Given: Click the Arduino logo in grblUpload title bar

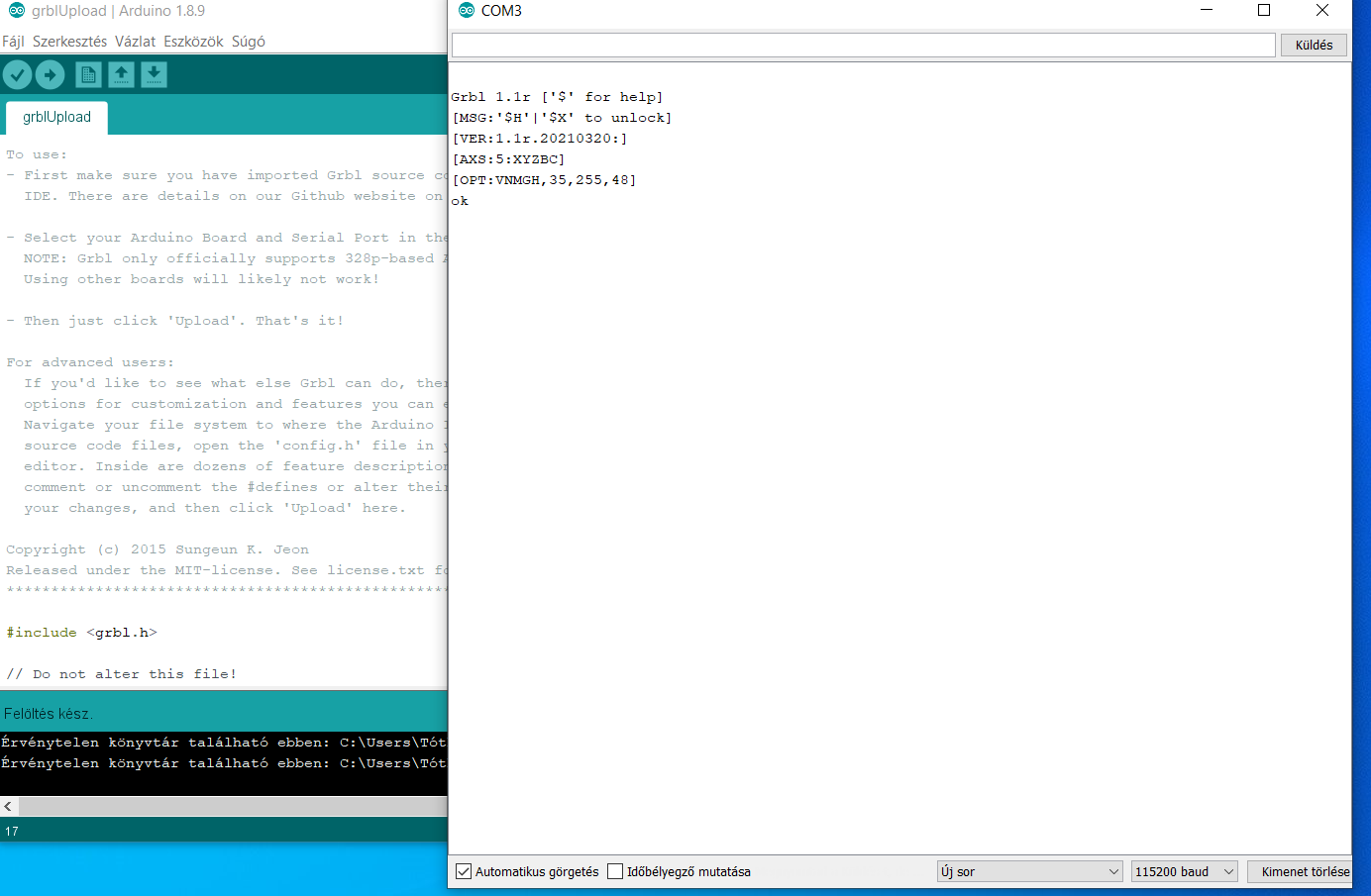Looking at the screenshot, I should pos(17,11).
